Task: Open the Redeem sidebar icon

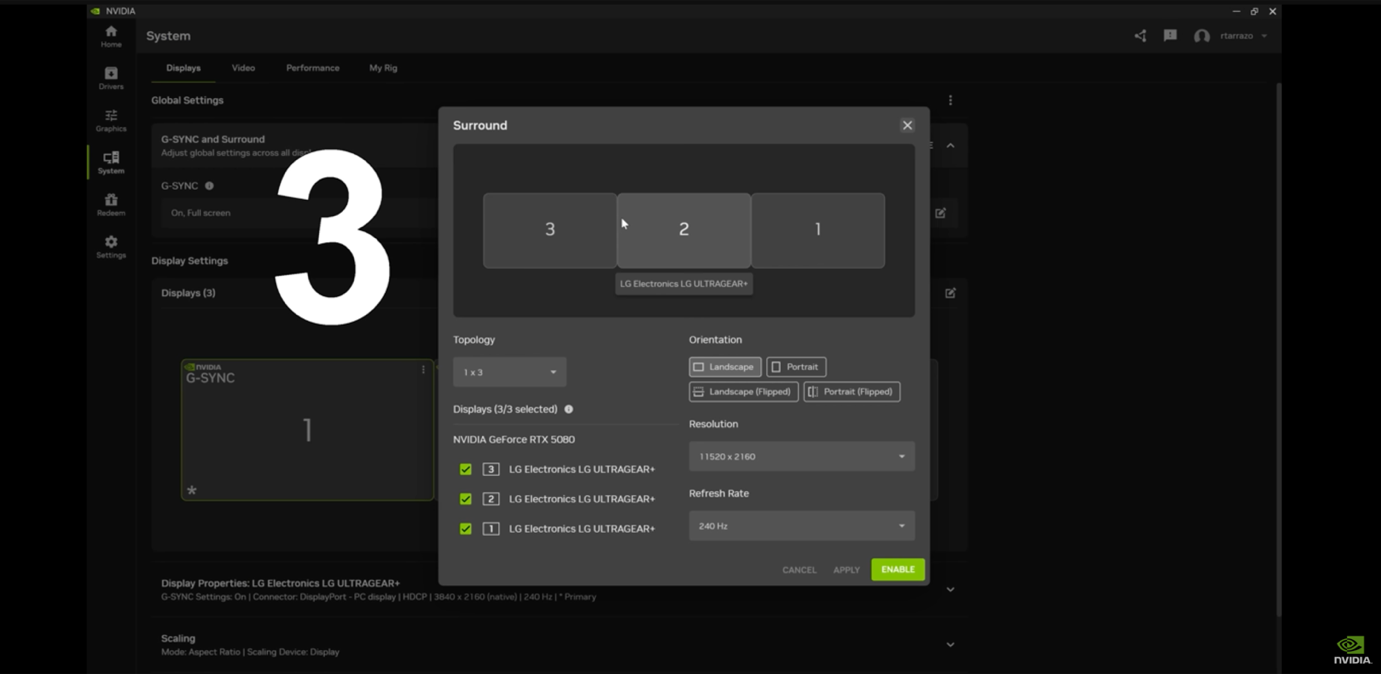Action: [111, 204]
